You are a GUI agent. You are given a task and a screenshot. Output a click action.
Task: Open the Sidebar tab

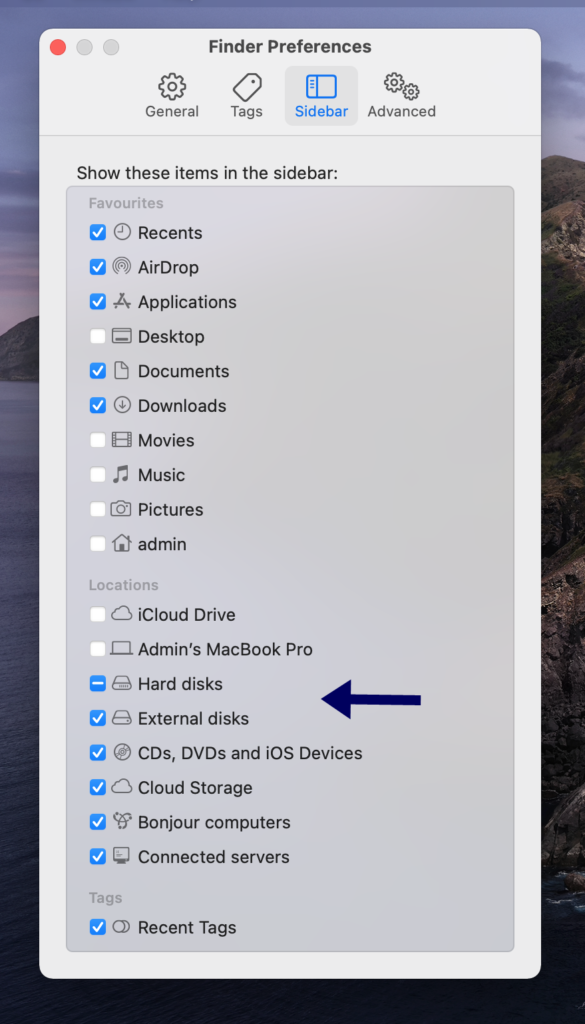click(x=320, y=87)
